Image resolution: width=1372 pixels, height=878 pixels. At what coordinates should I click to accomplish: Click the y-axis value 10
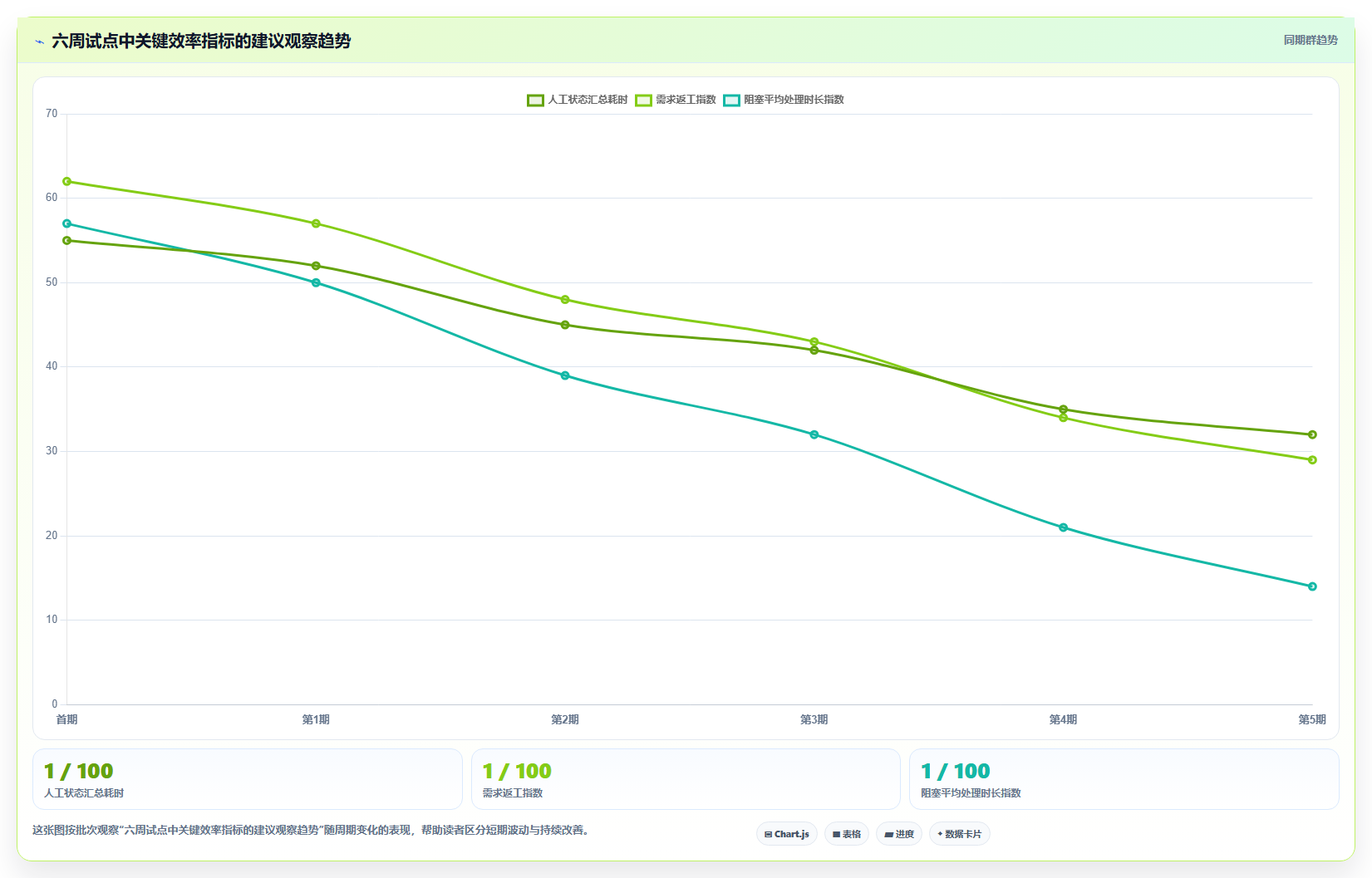[52, 620]
